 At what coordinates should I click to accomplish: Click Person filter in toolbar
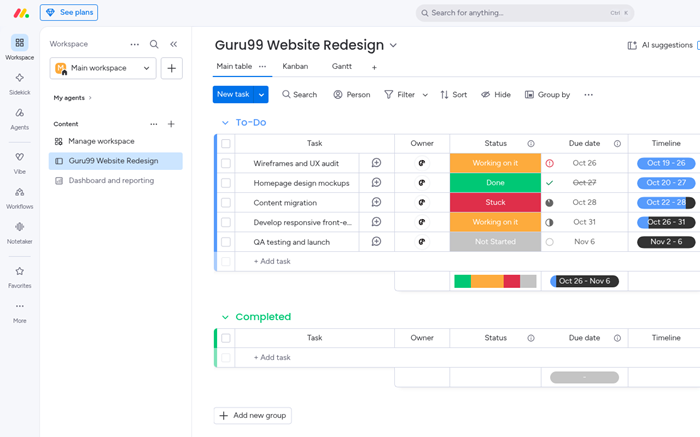(x=352, y=95)
